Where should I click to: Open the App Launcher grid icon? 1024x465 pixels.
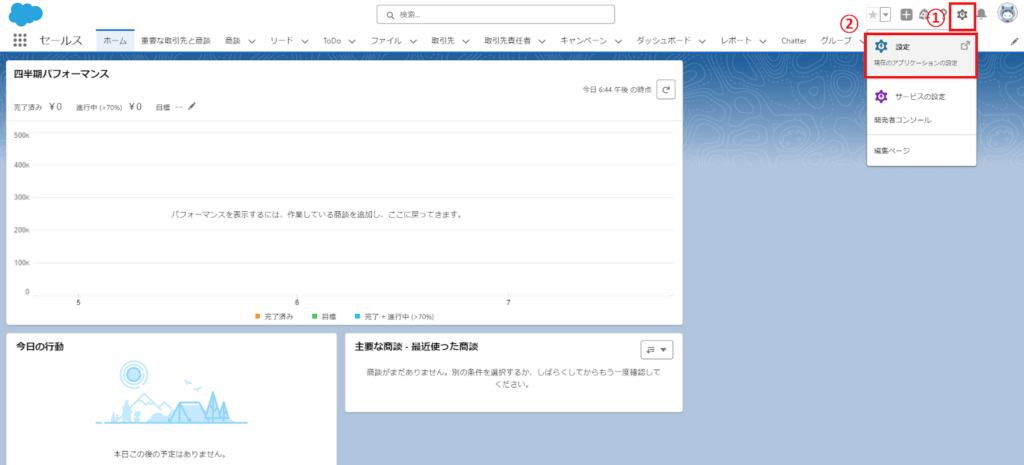[19, 40]
